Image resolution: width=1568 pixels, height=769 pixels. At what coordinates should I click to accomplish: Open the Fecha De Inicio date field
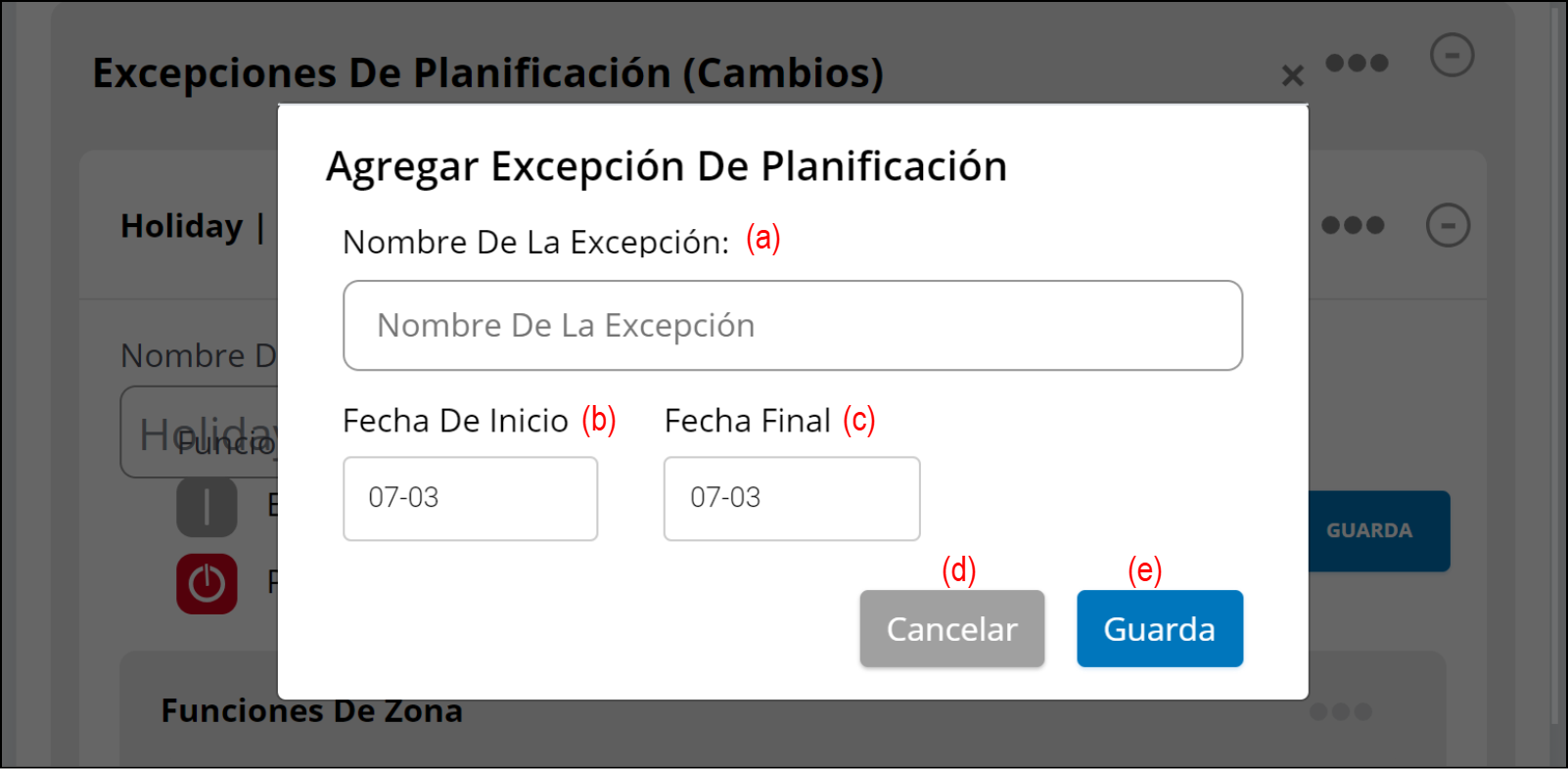click(470, 498)
